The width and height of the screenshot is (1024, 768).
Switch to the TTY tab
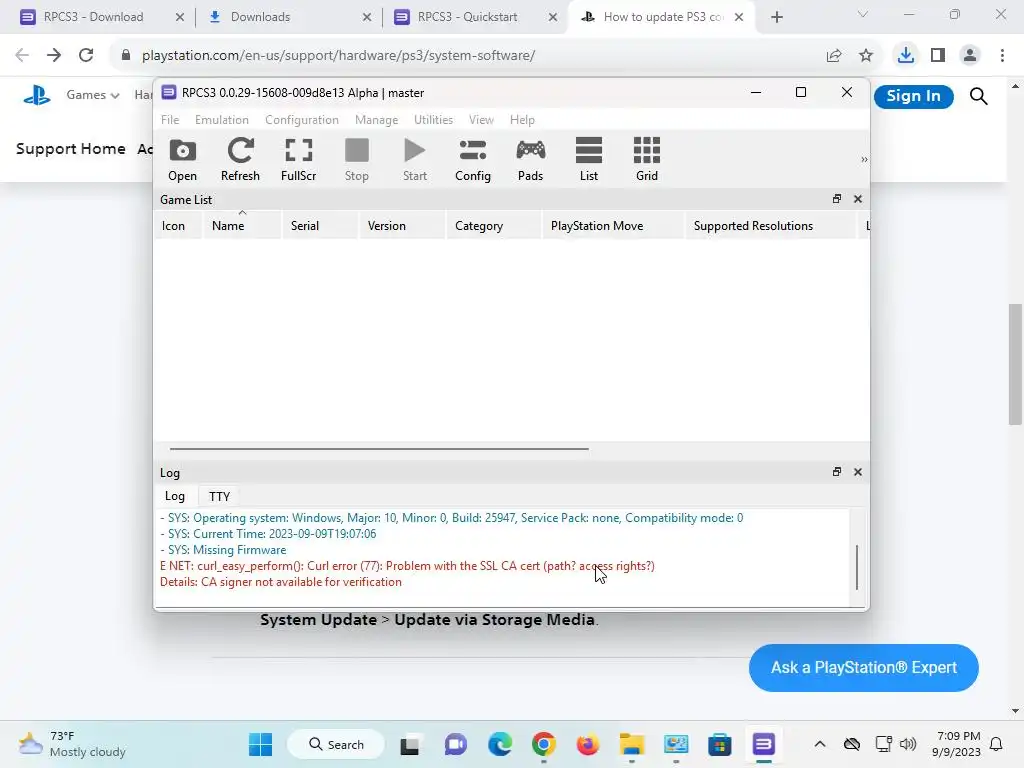coord(219,496)
